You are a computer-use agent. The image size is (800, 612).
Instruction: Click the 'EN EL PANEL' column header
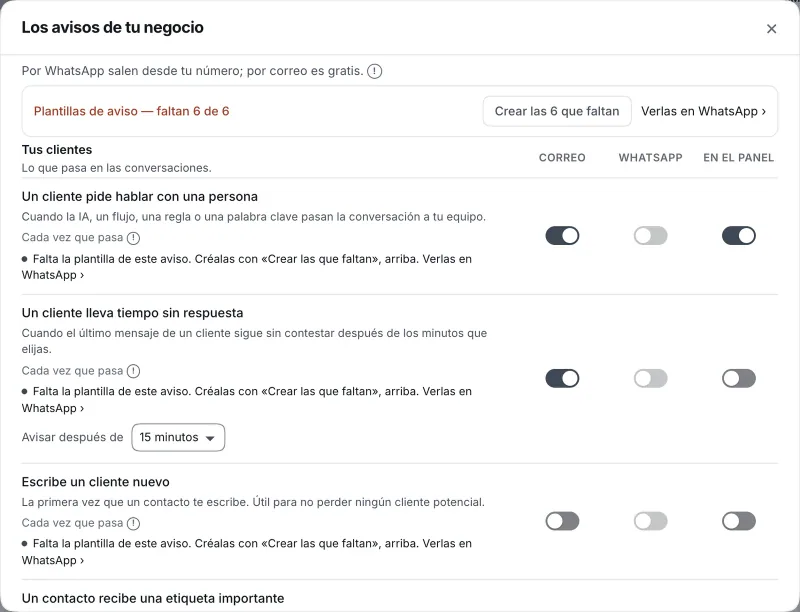(x=738, y=158)
